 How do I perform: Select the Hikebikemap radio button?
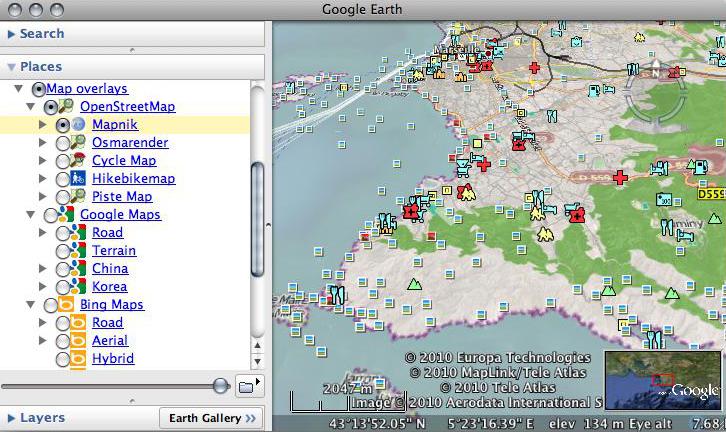[x=63, y=179]
